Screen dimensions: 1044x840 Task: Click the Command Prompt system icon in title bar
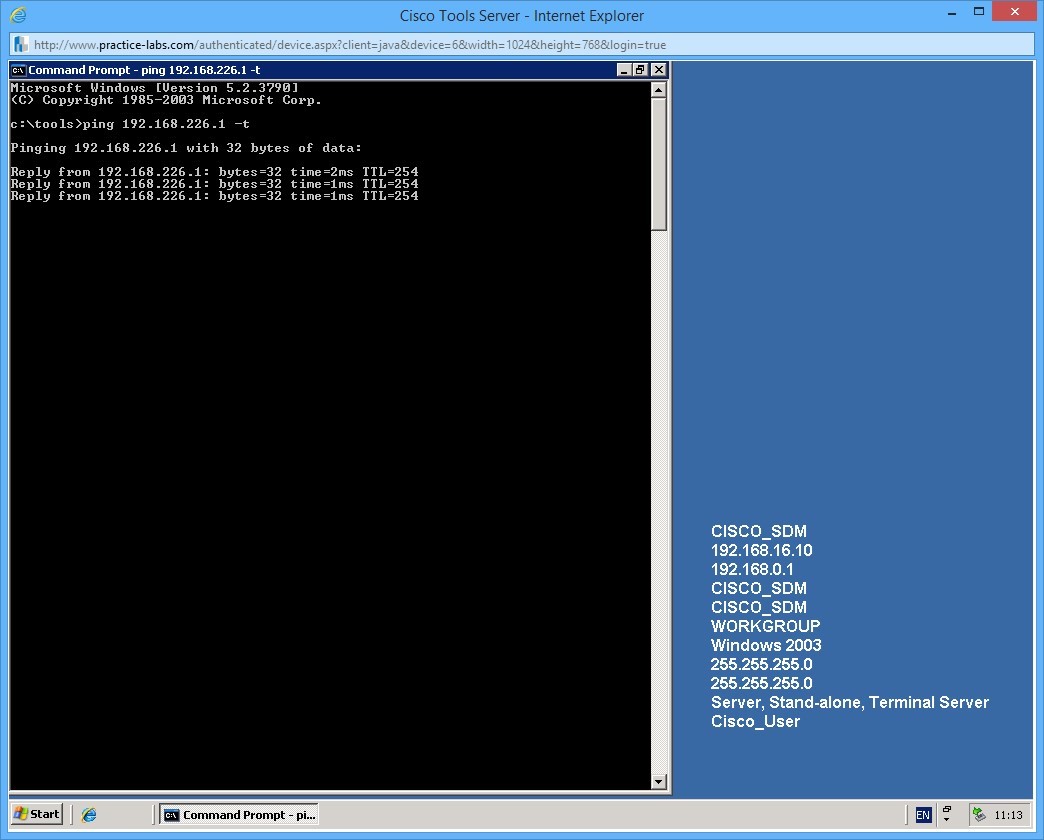pyautogui.click(x=16, y=70)
